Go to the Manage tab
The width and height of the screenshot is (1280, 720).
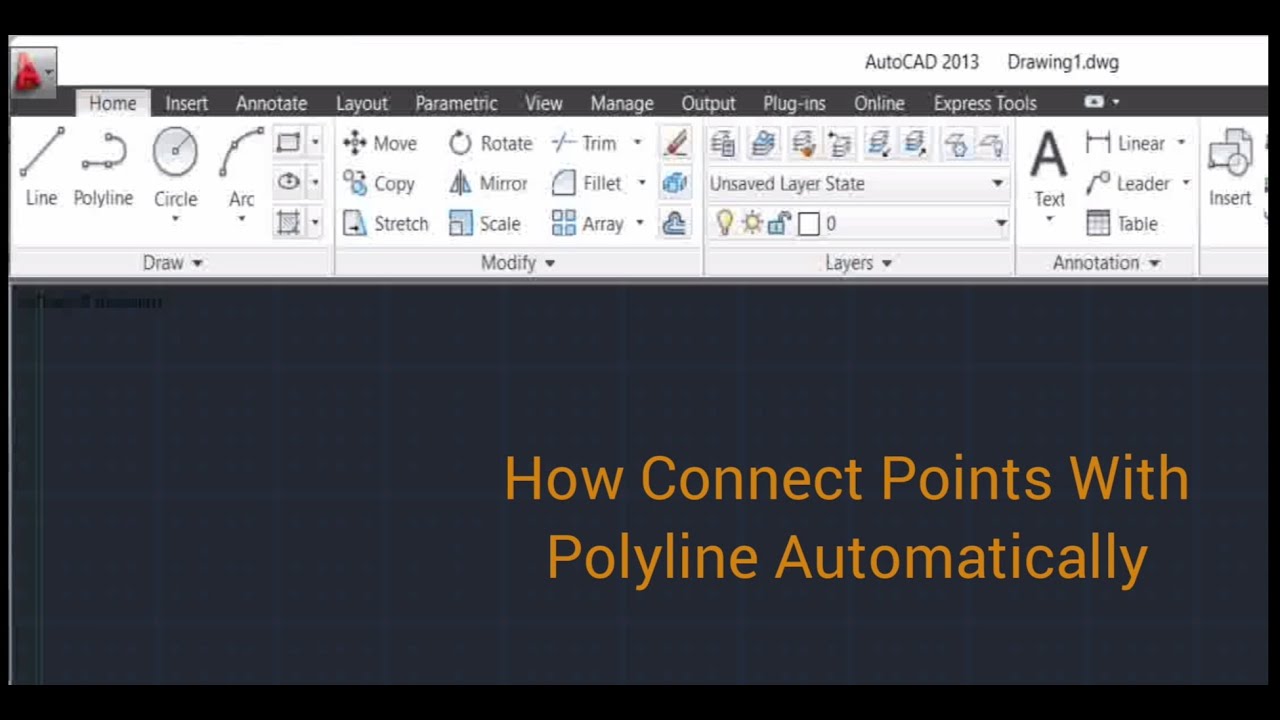(x=622, y=103)
